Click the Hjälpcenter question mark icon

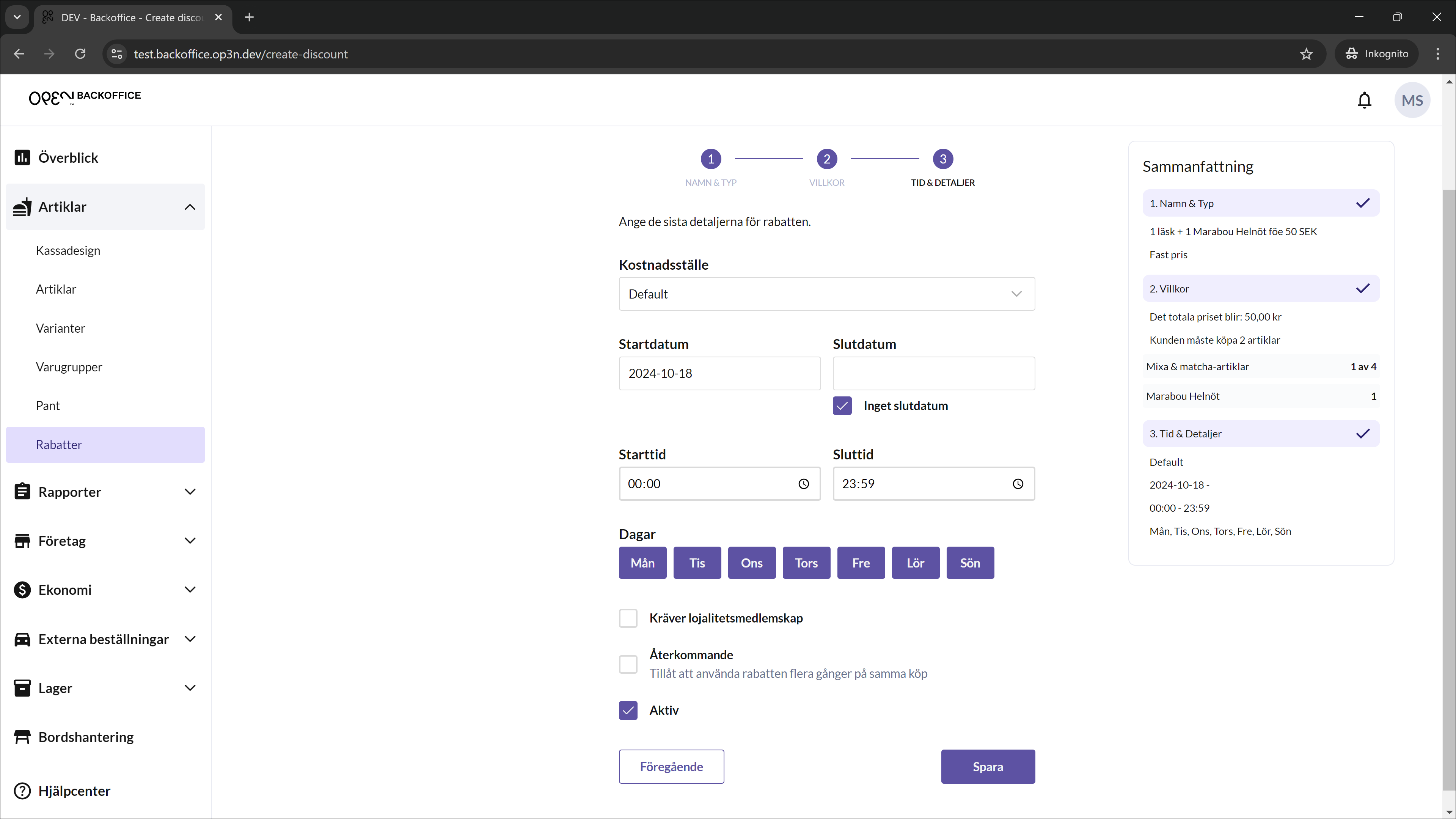point(22,790)
